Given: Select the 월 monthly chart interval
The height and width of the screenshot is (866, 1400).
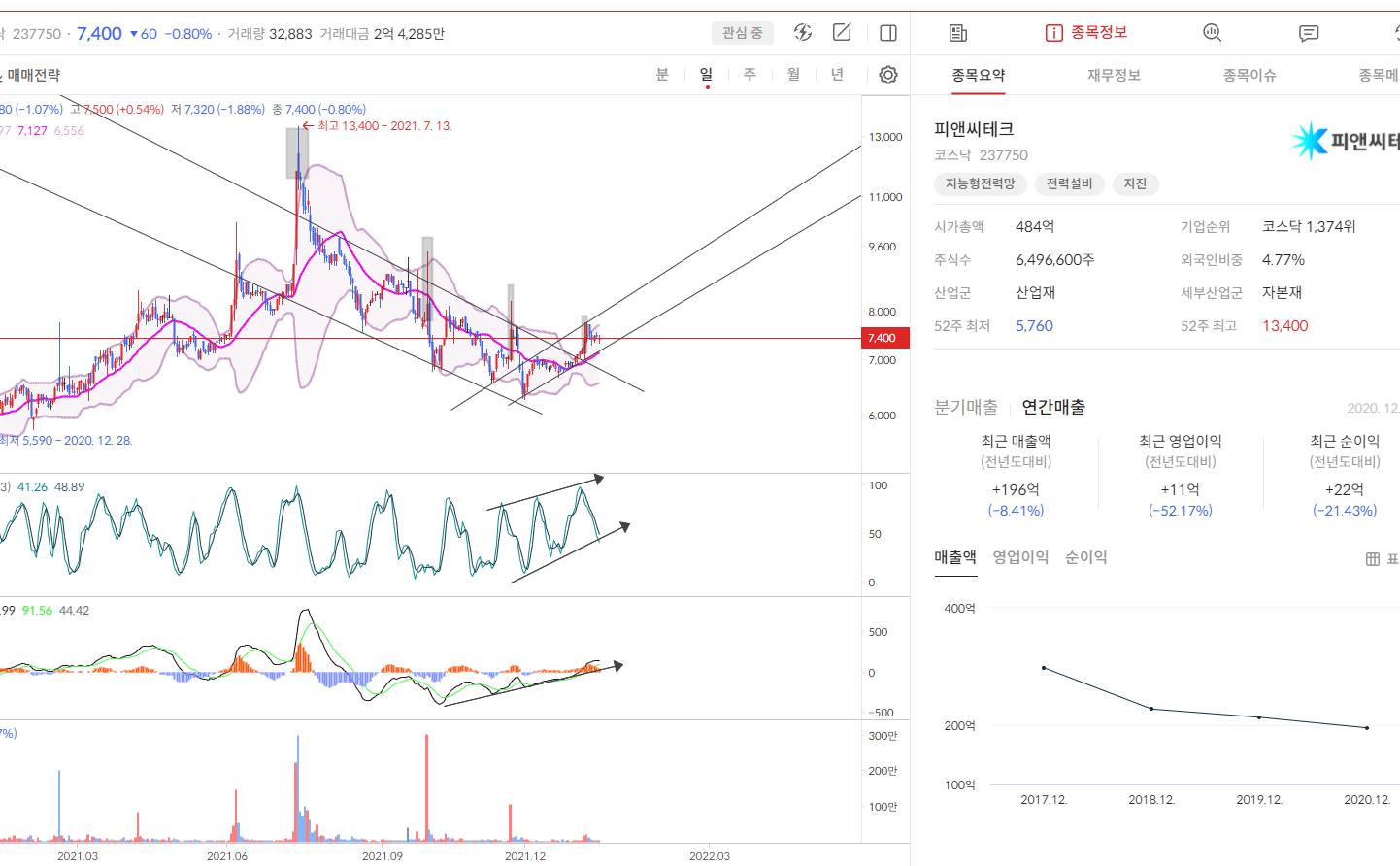Looking at the screenshot, I should tap(793, 75).
